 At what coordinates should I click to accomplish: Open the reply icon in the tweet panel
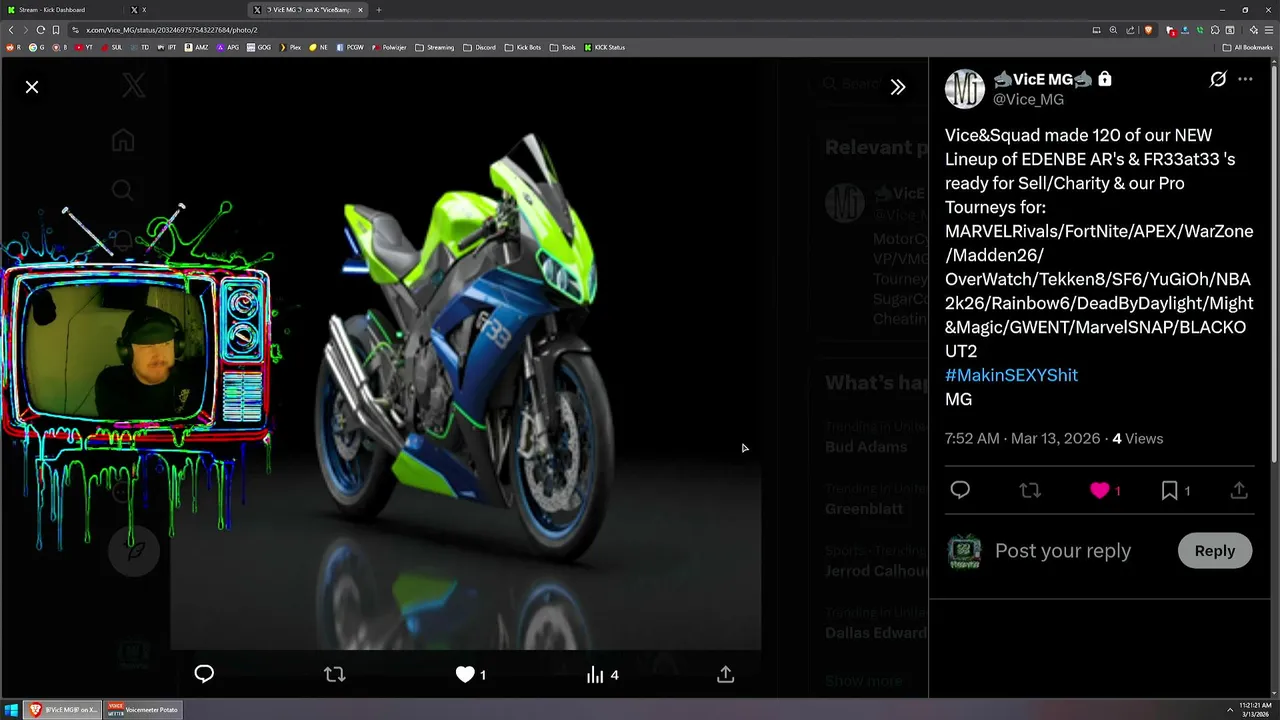tap(960, 490)
